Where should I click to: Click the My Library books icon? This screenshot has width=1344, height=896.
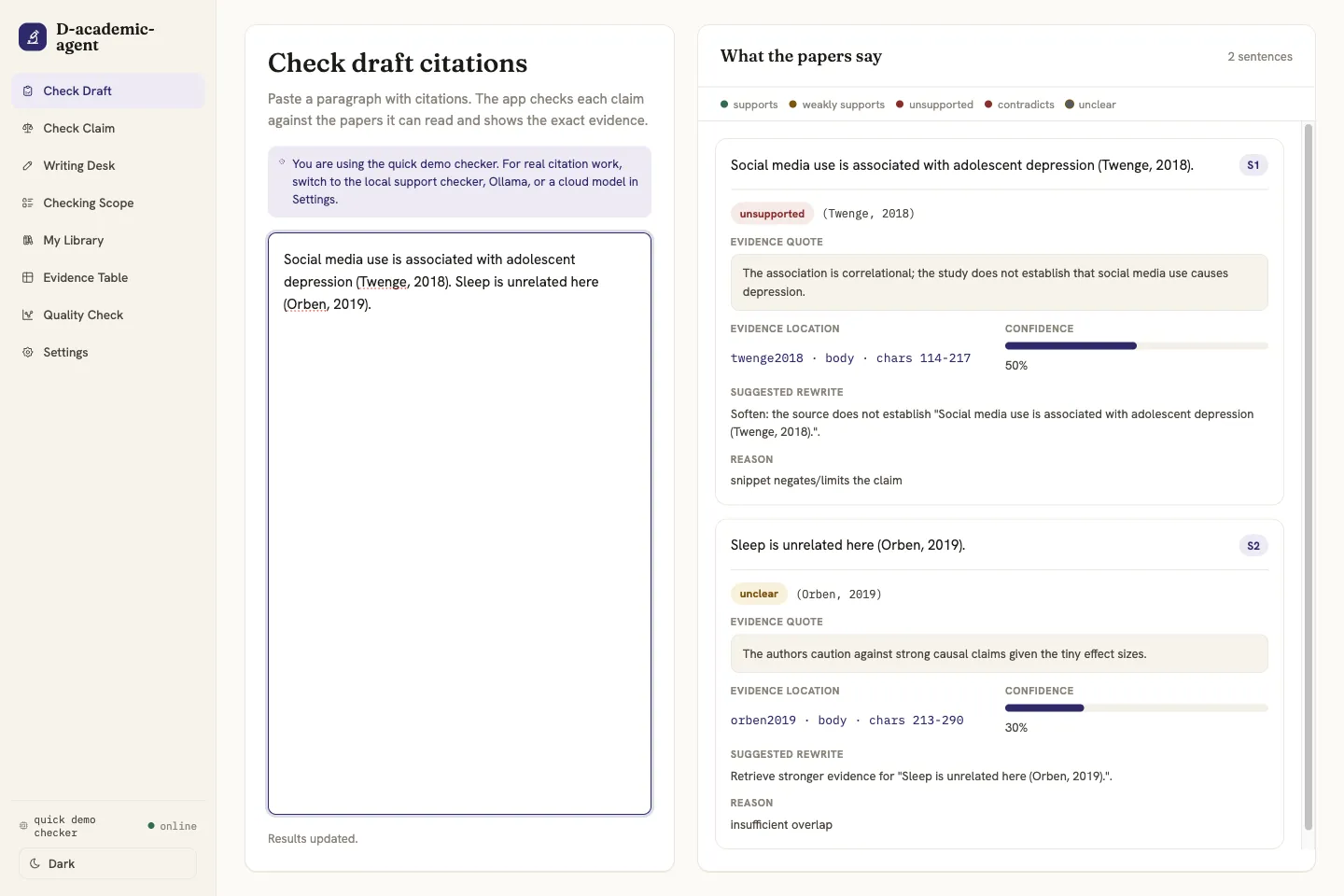(x=28, y=240)
